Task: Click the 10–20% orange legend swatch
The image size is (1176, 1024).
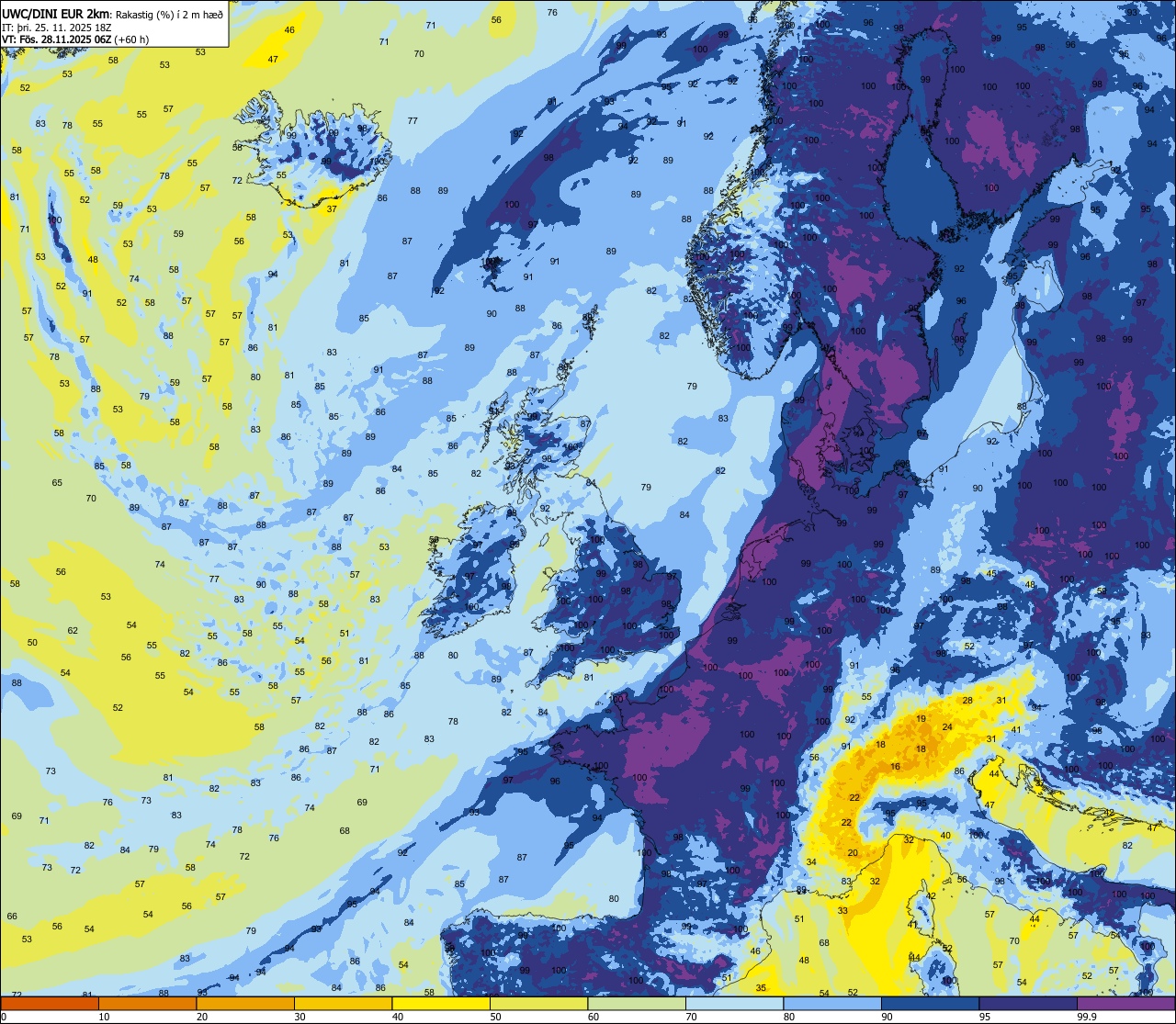Action: [x=147, y=1003]
